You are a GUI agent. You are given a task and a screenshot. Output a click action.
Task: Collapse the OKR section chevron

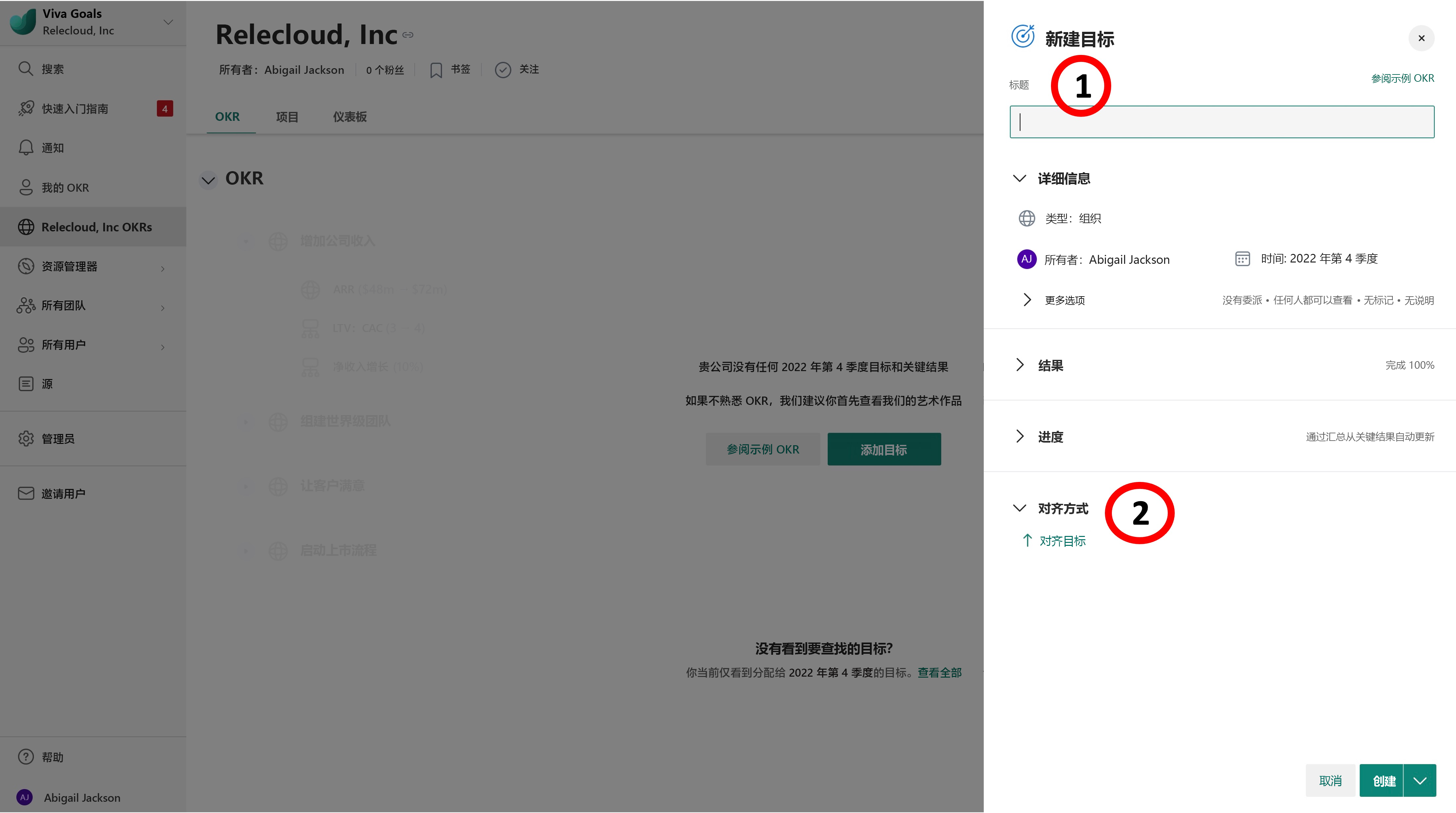pos(208,180)
